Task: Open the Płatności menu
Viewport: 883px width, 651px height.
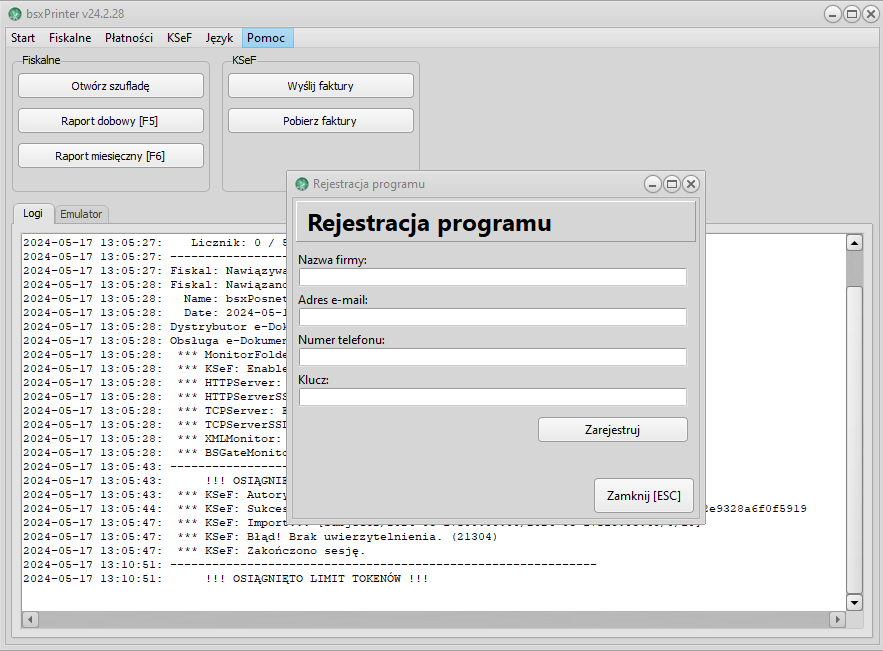Action: tap(129, 38)
